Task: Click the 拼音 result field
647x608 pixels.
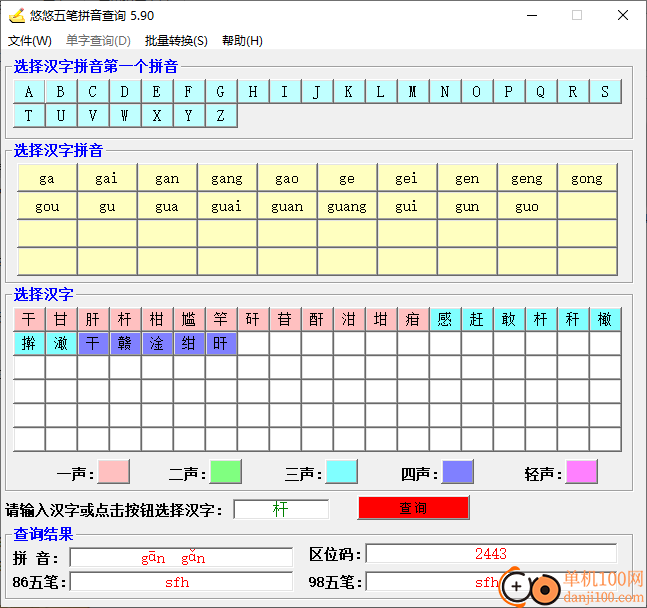Action: (x=181, y=558)
